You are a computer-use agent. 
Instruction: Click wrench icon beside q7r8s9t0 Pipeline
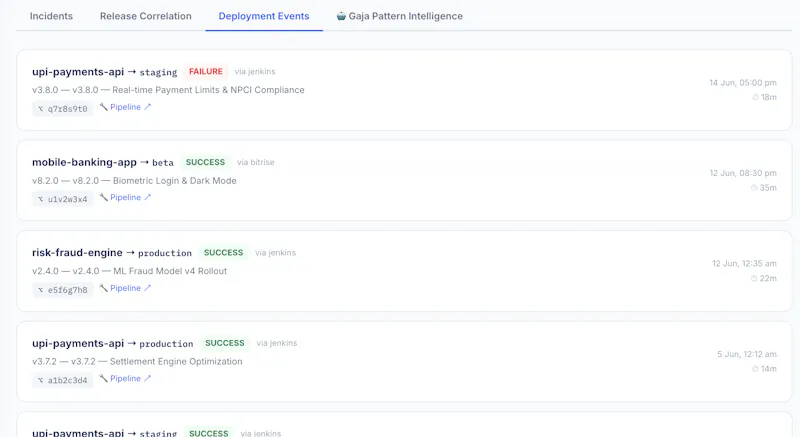click(x=104, y=107)
